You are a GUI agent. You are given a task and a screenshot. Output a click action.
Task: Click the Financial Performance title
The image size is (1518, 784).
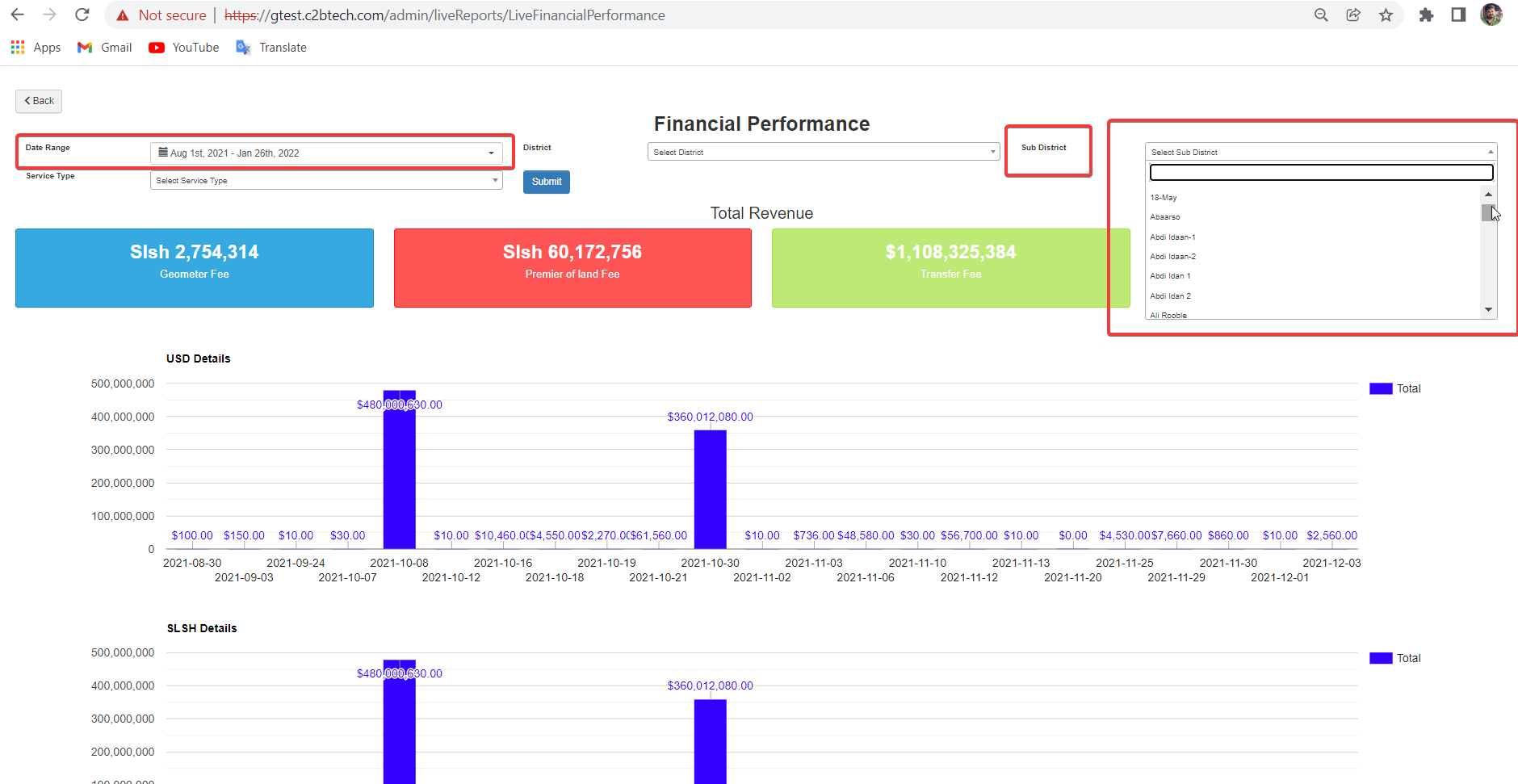pos(761,124)
